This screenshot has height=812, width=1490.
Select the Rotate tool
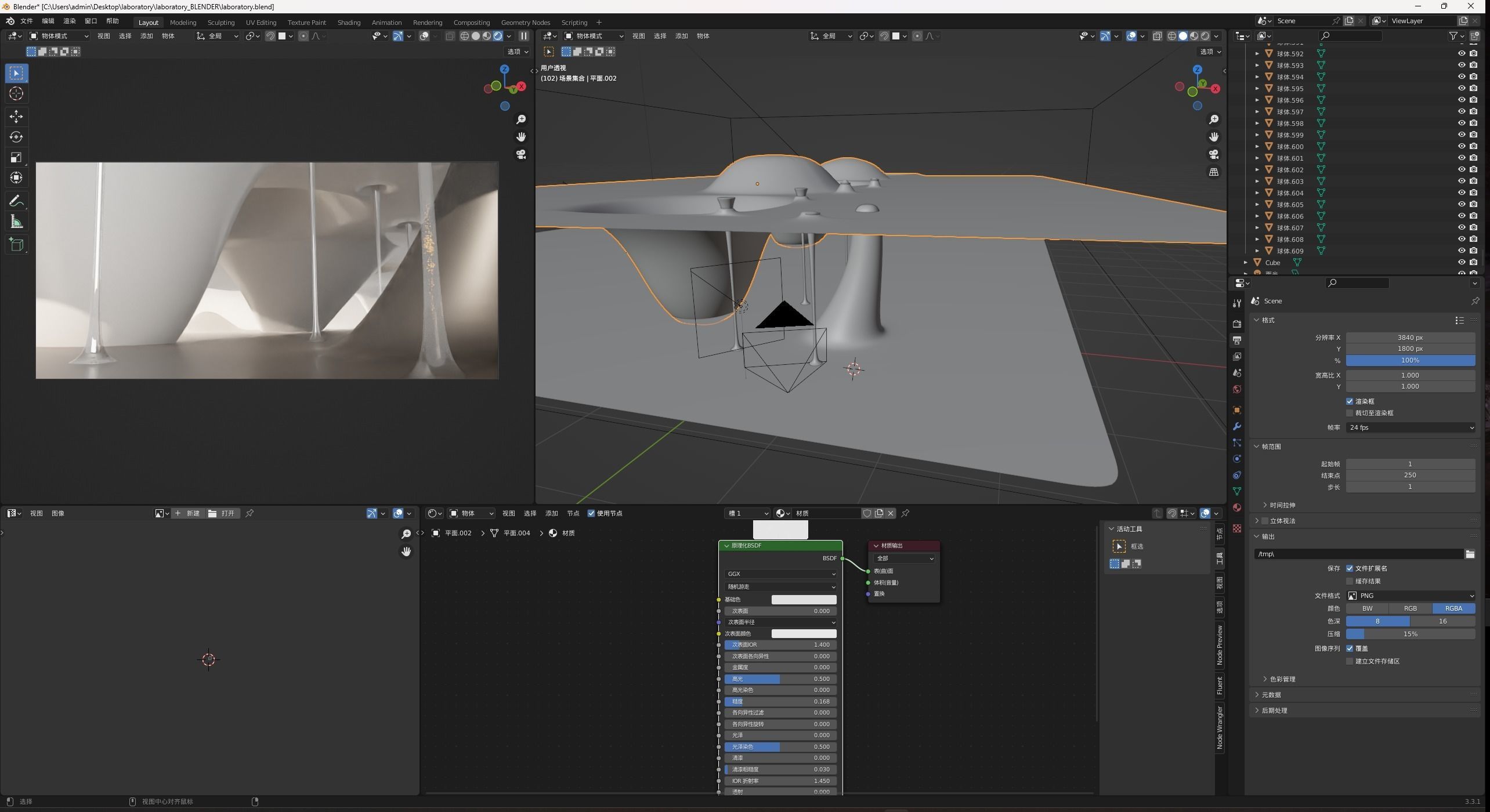pyautogui.click(x=16, y=137)
